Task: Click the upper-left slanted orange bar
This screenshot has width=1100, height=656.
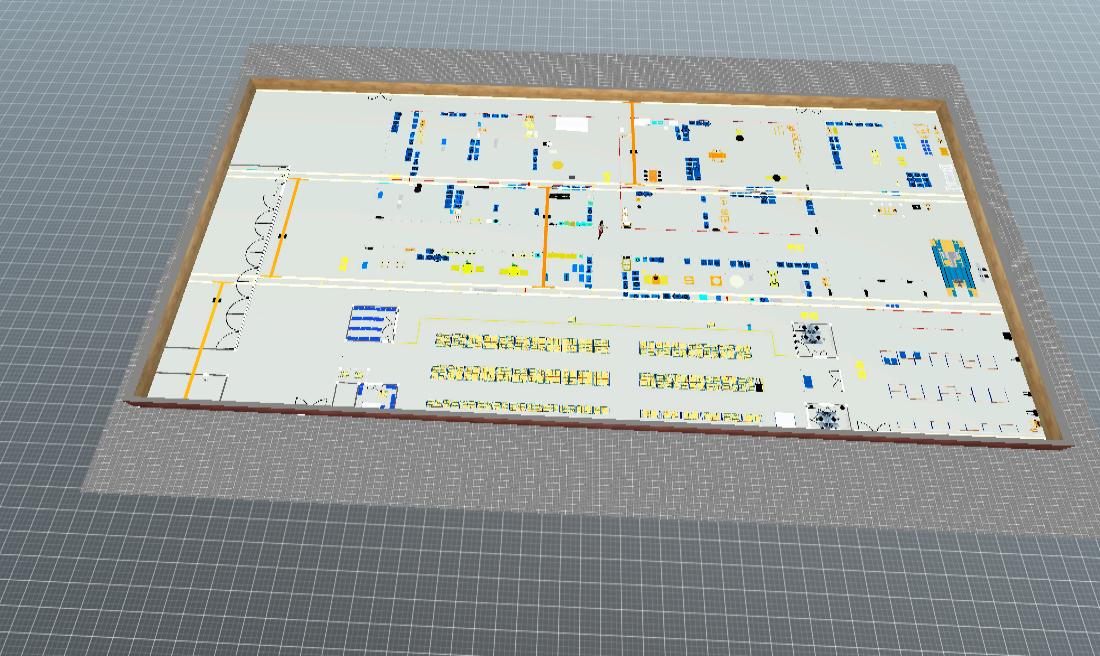Action: [283, 228]
